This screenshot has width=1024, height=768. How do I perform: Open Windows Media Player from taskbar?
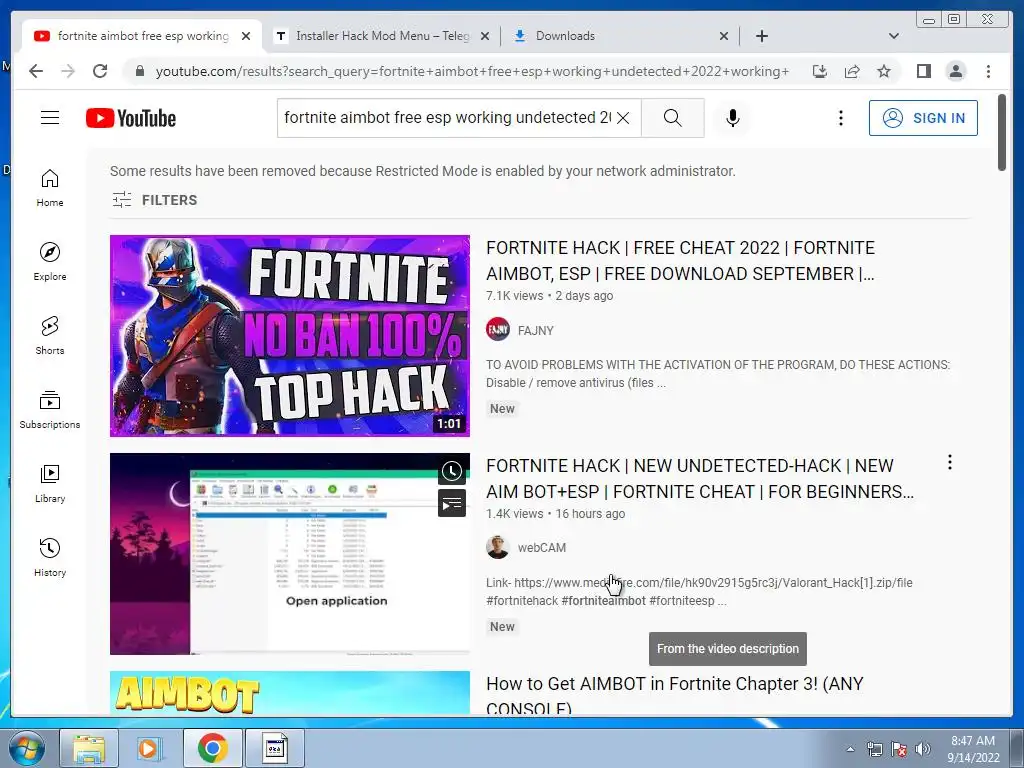click(150, 749)
